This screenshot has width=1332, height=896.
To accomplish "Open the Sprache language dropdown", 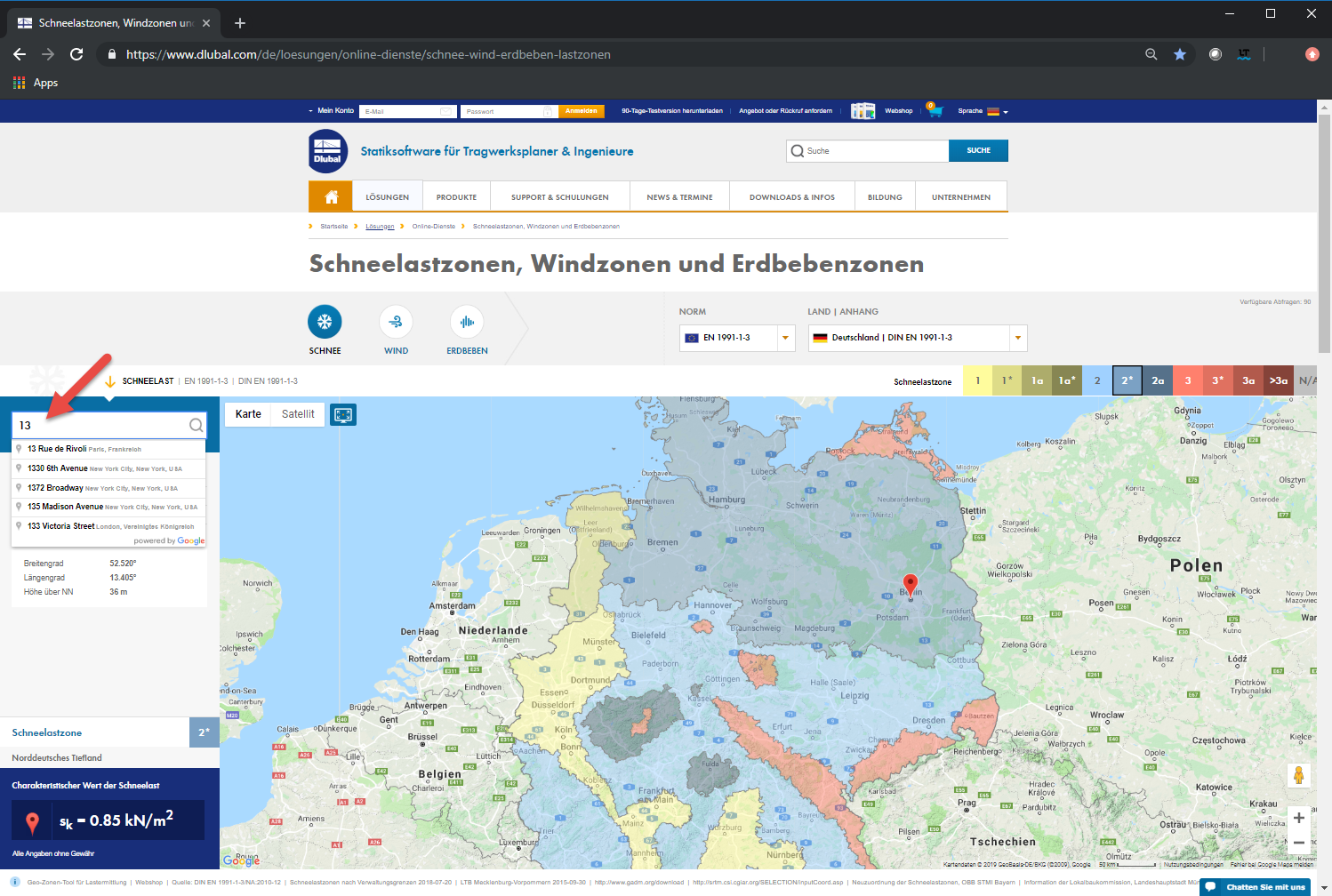I will coord(983,111).
